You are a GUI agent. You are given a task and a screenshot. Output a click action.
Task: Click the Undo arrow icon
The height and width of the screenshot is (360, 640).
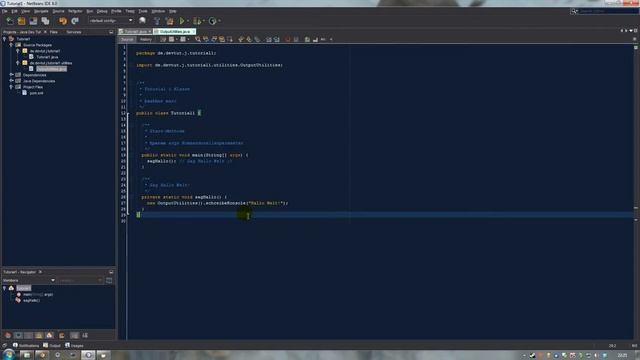pyautogui.click(x=63, y=21)
